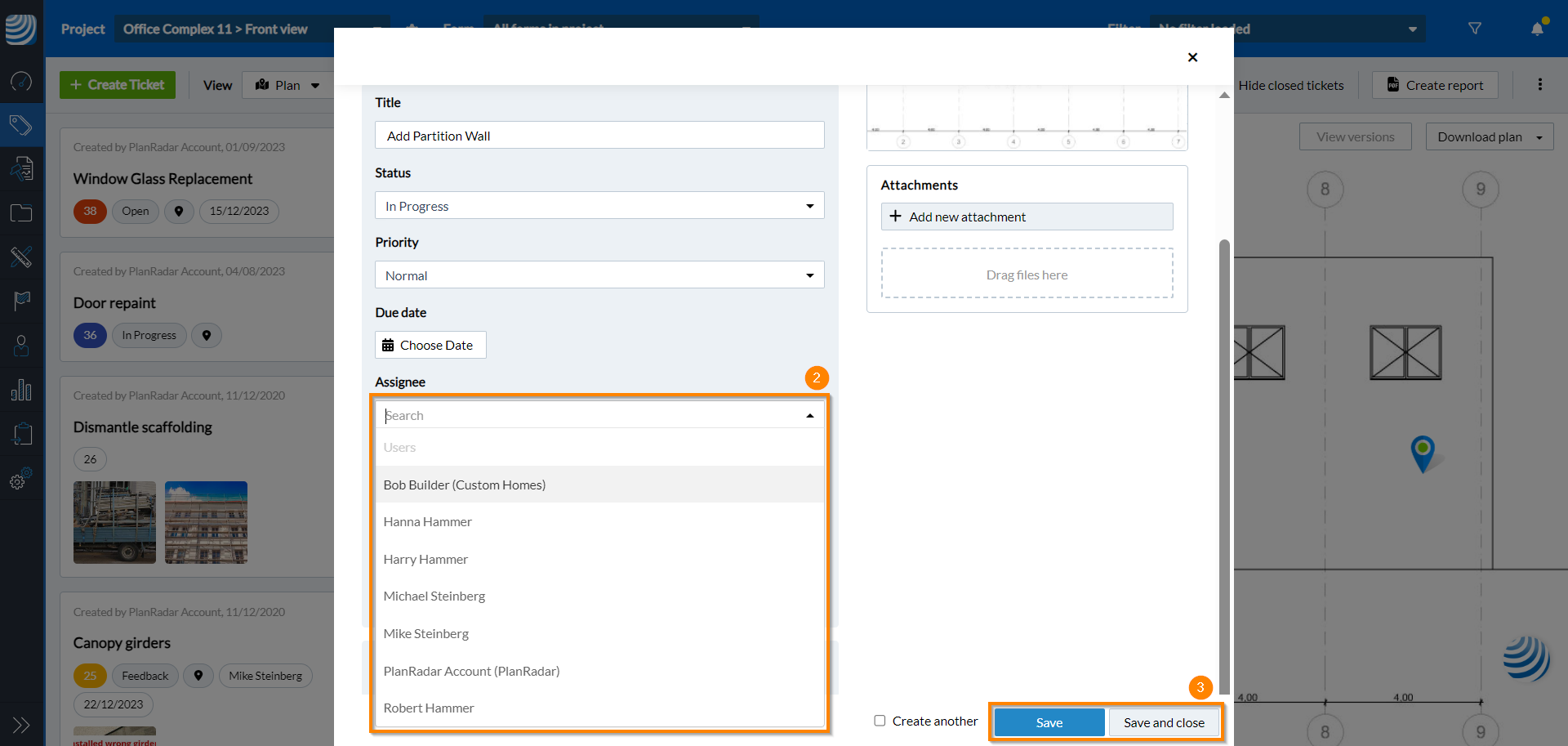Open the three-dot more options menu
This screenshot has height=746, width=1568.
pos(1540,85)
